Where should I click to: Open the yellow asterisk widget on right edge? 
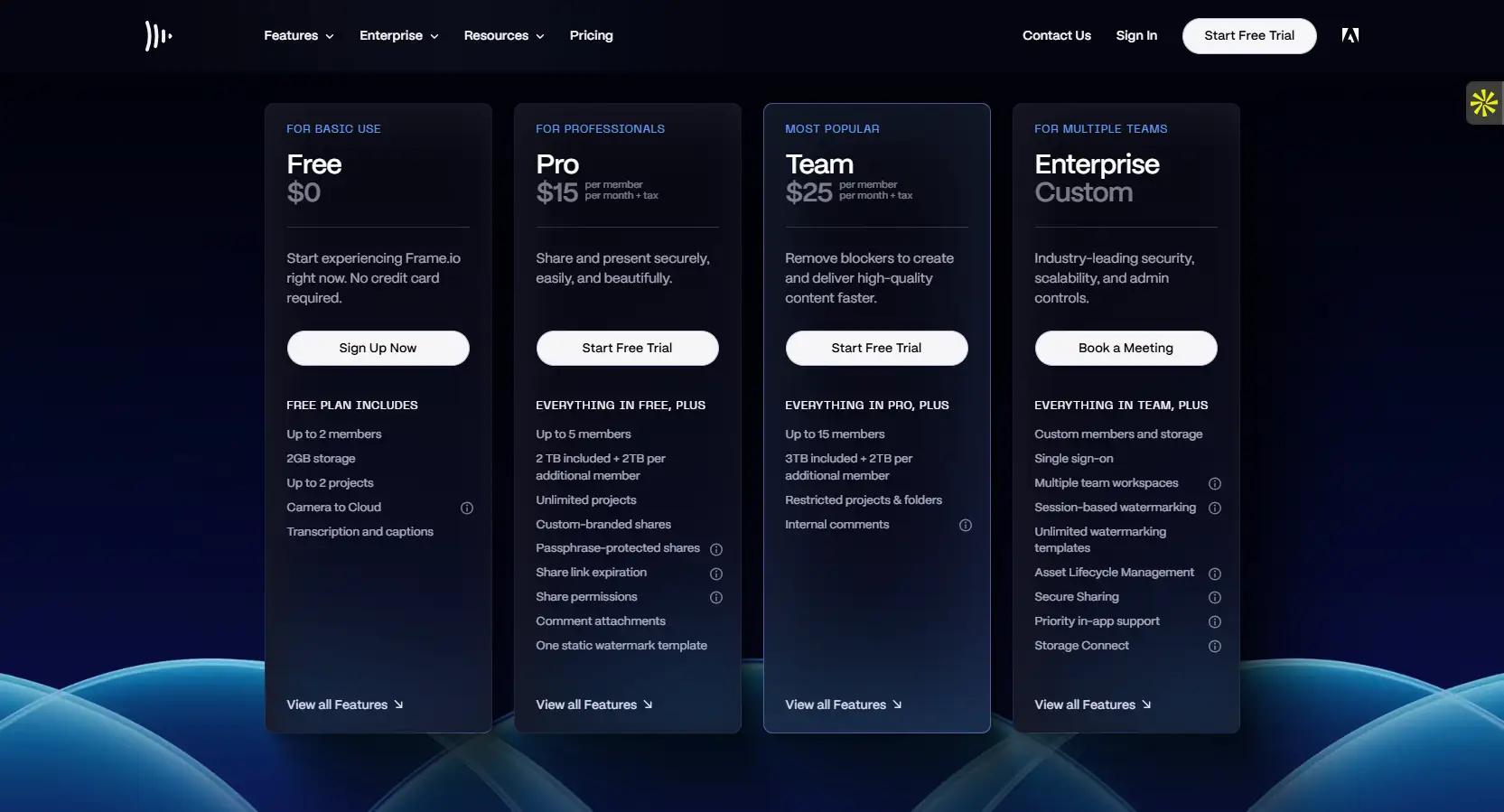pyautogui.click(x=1483, y=103)
